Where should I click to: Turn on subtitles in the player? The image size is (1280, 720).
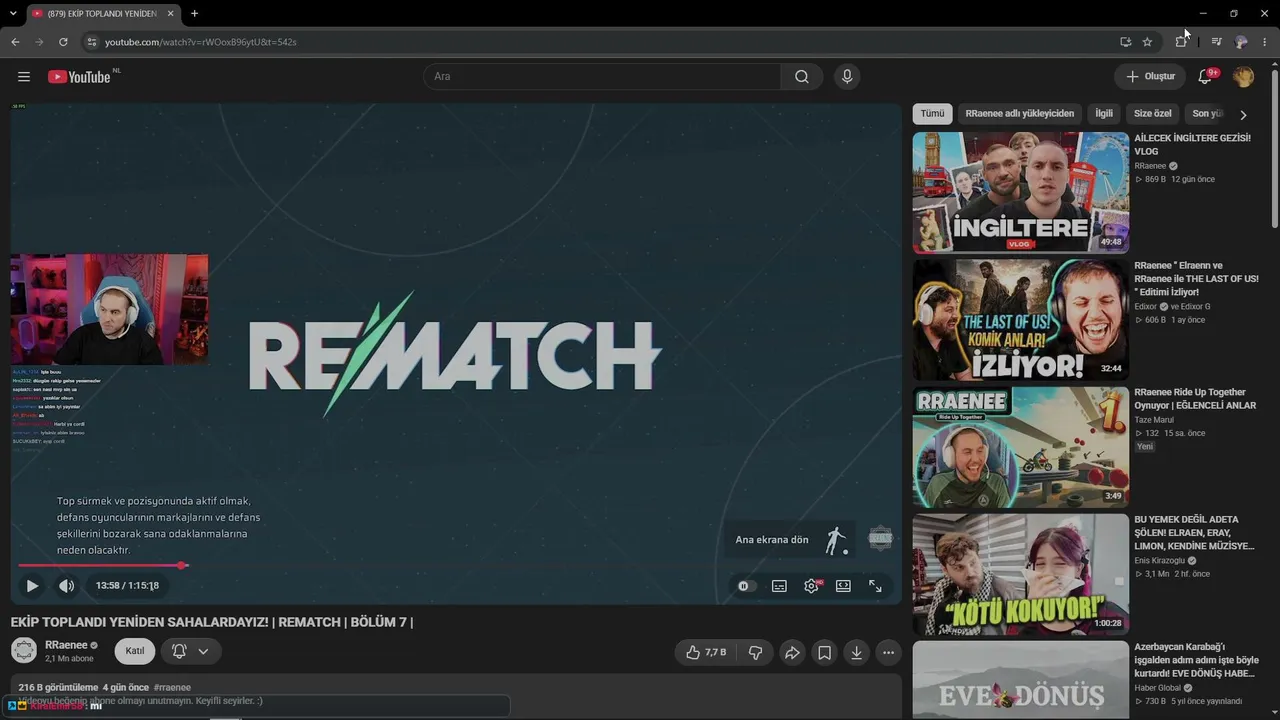click(x=779, y=586)
